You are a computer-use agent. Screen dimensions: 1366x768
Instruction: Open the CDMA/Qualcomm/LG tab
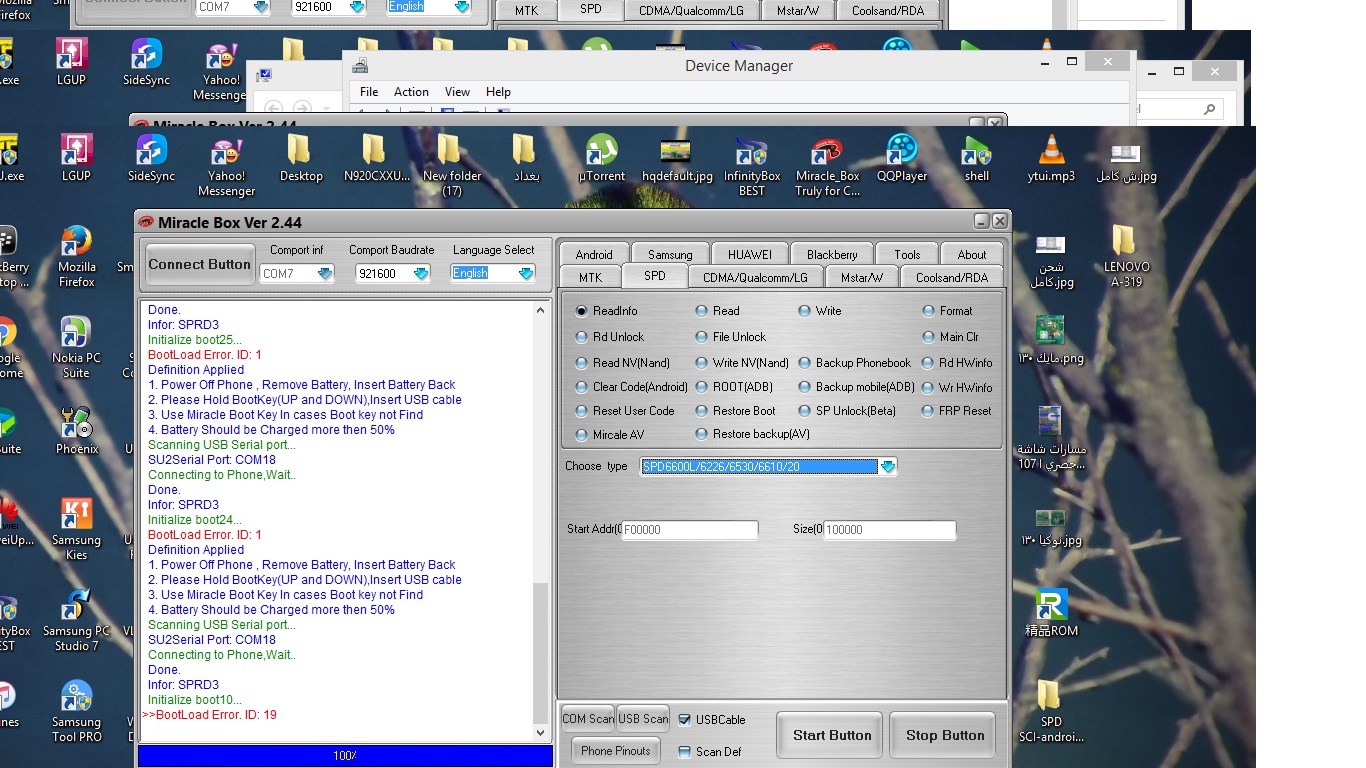click(755, 277)
